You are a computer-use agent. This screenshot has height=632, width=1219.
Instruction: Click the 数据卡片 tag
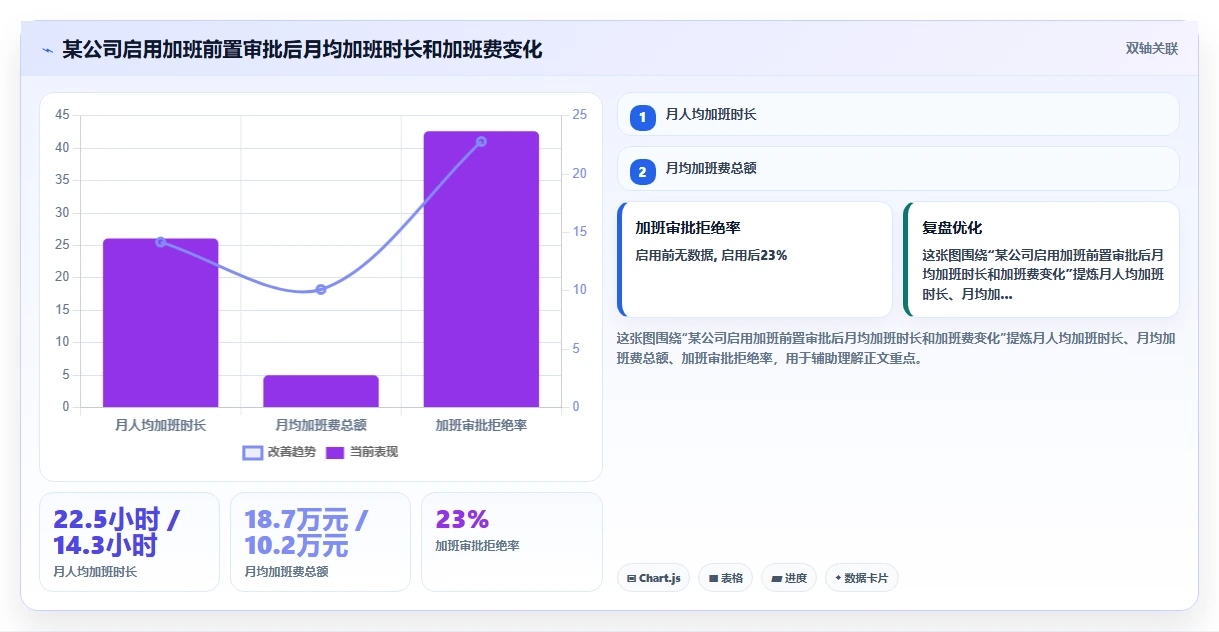861,578
